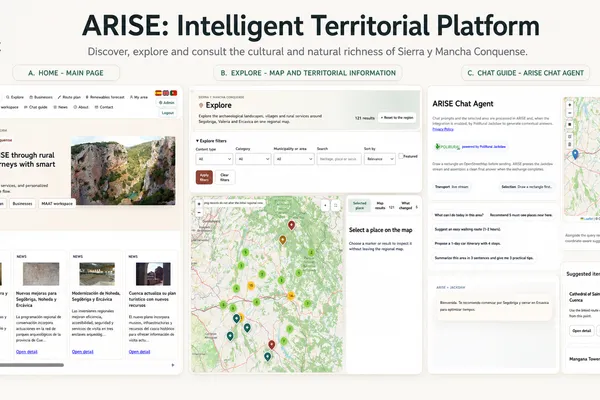Open the About navigation item
The width and height of the screenshot is (600, 400).
81,107
